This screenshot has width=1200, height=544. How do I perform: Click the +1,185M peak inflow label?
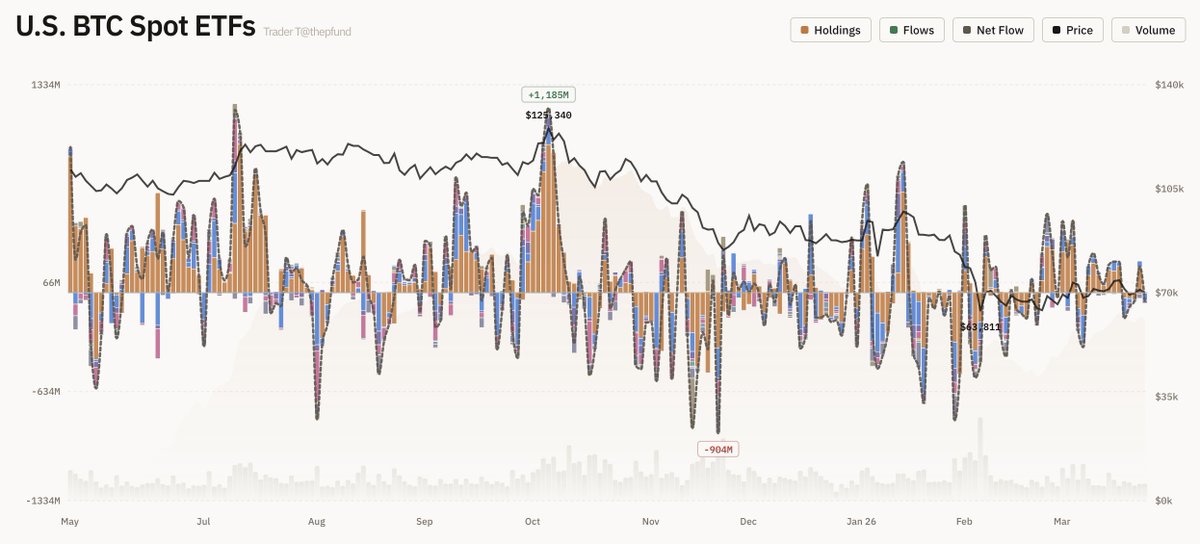[x=549, y=95]
